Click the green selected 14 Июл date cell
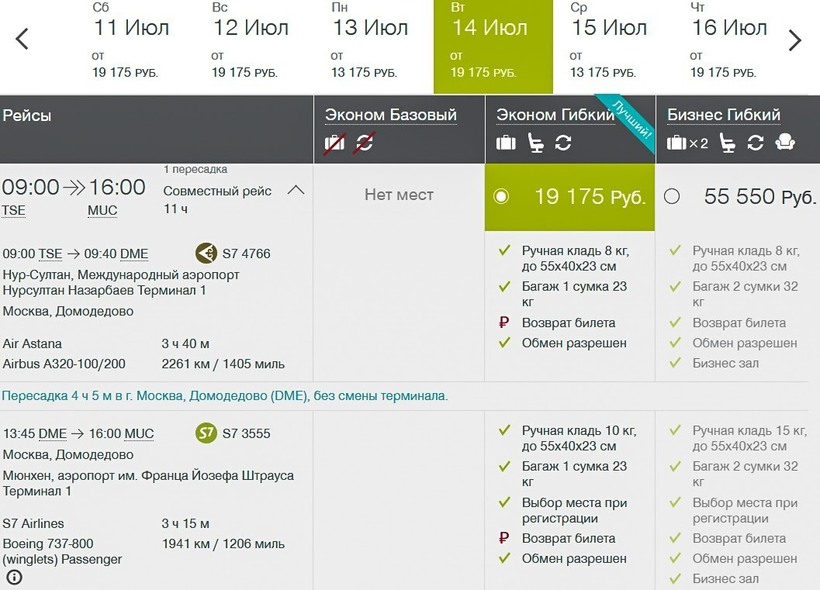 [x=492, y=45]
